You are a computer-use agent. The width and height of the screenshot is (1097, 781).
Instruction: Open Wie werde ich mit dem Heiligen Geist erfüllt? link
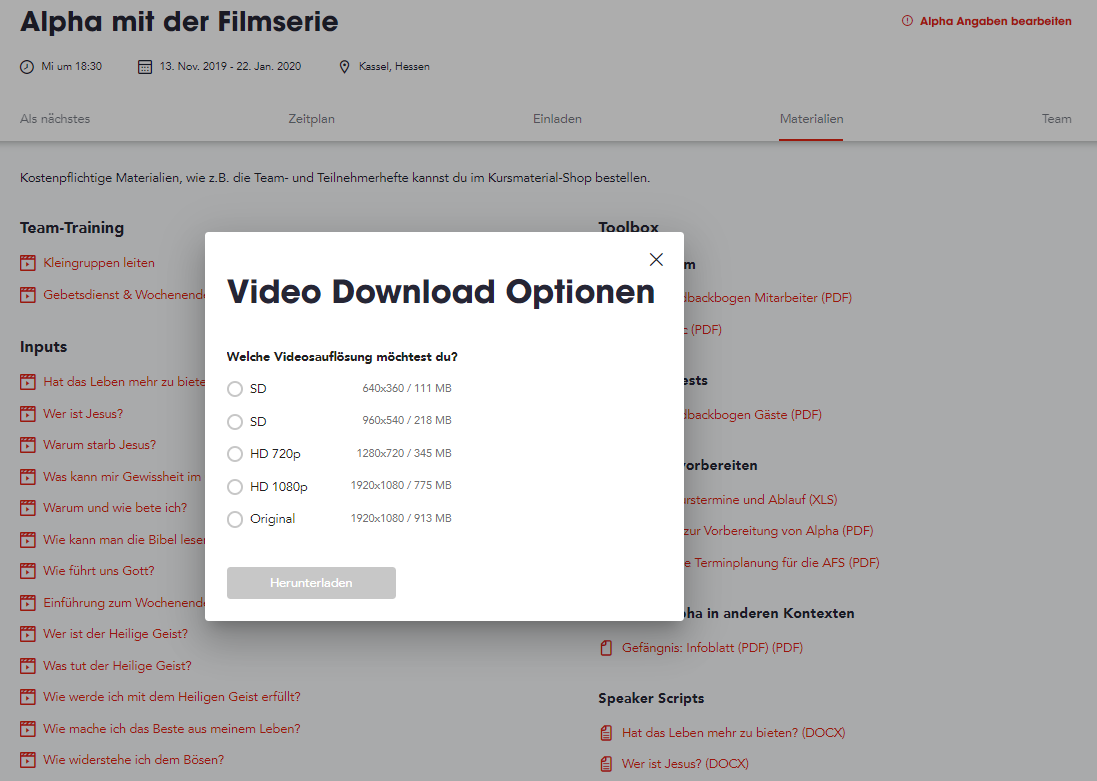coord(171,697)
